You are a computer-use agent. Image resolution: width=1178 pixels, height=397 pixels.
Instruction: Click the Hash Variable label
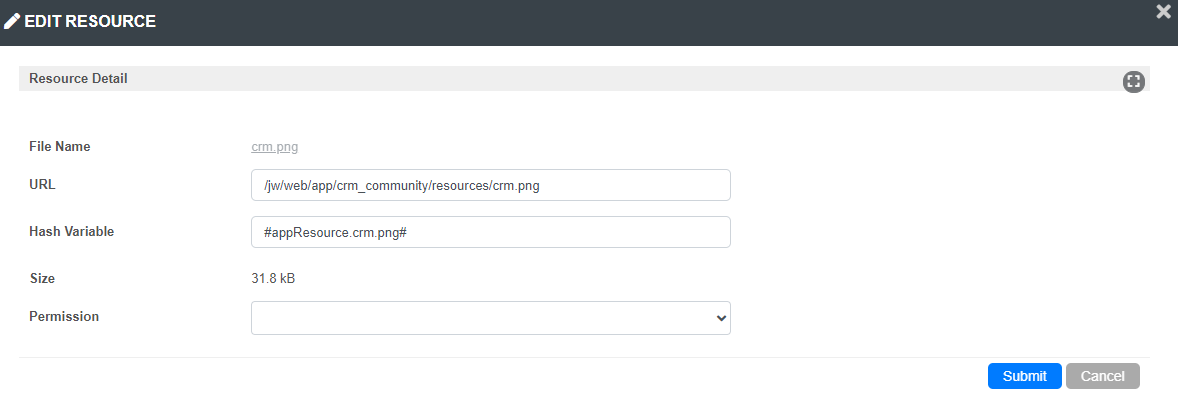pos(71,232)
